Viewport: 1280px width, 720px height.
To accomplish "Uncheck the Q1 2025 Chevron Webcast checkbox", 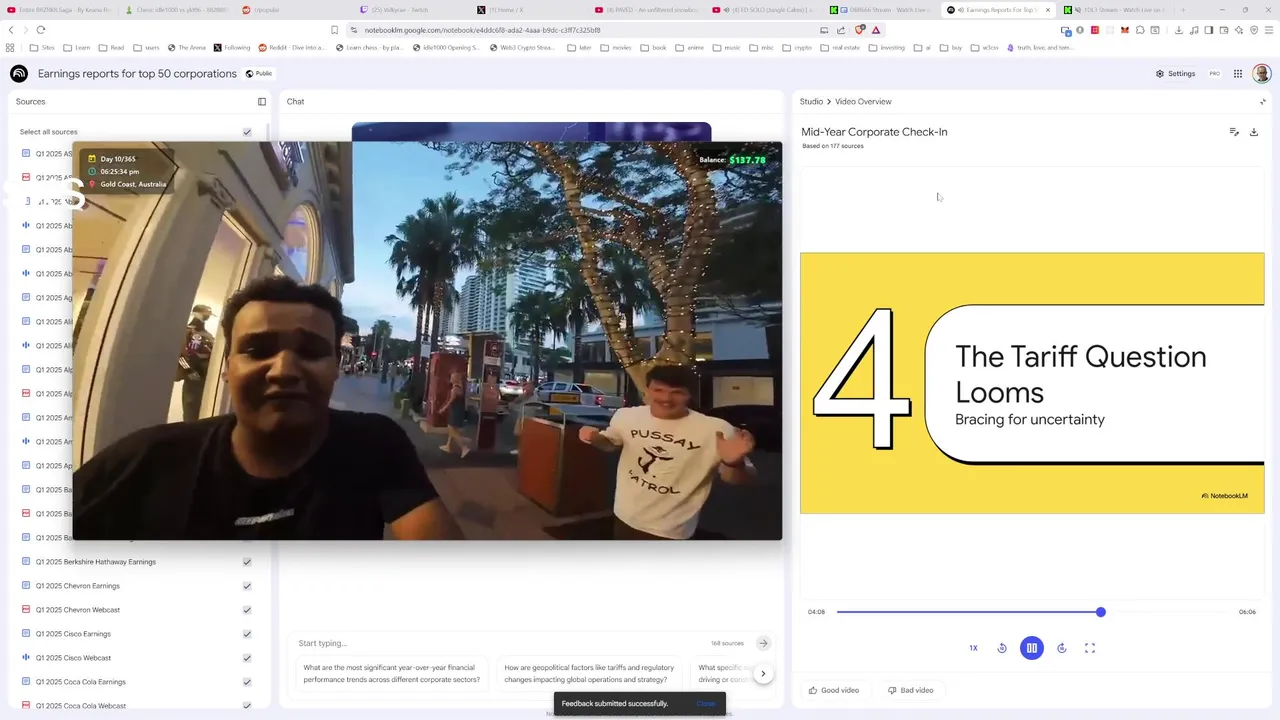I will [x=247, y=610].
